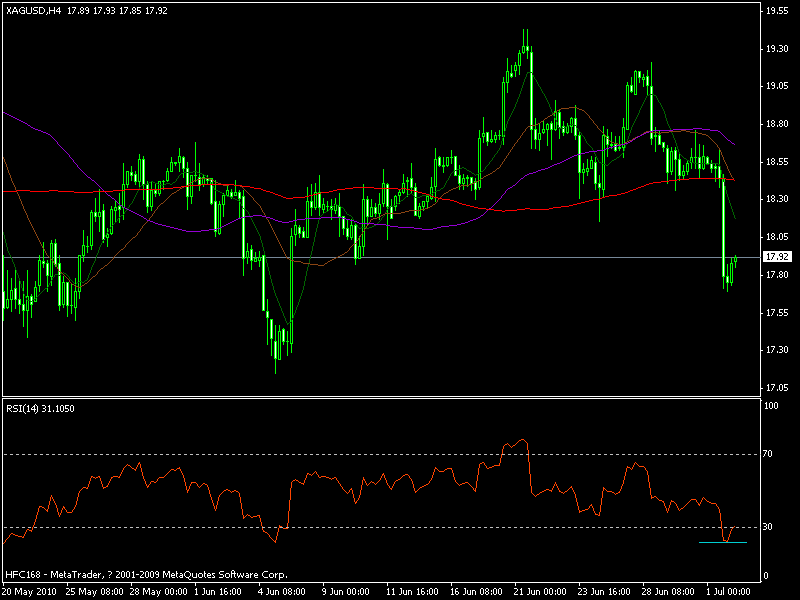Viewport: 800px width, 600px height.
Task: Click the dashed RSI 70 level line
Action: pos(380,454)
